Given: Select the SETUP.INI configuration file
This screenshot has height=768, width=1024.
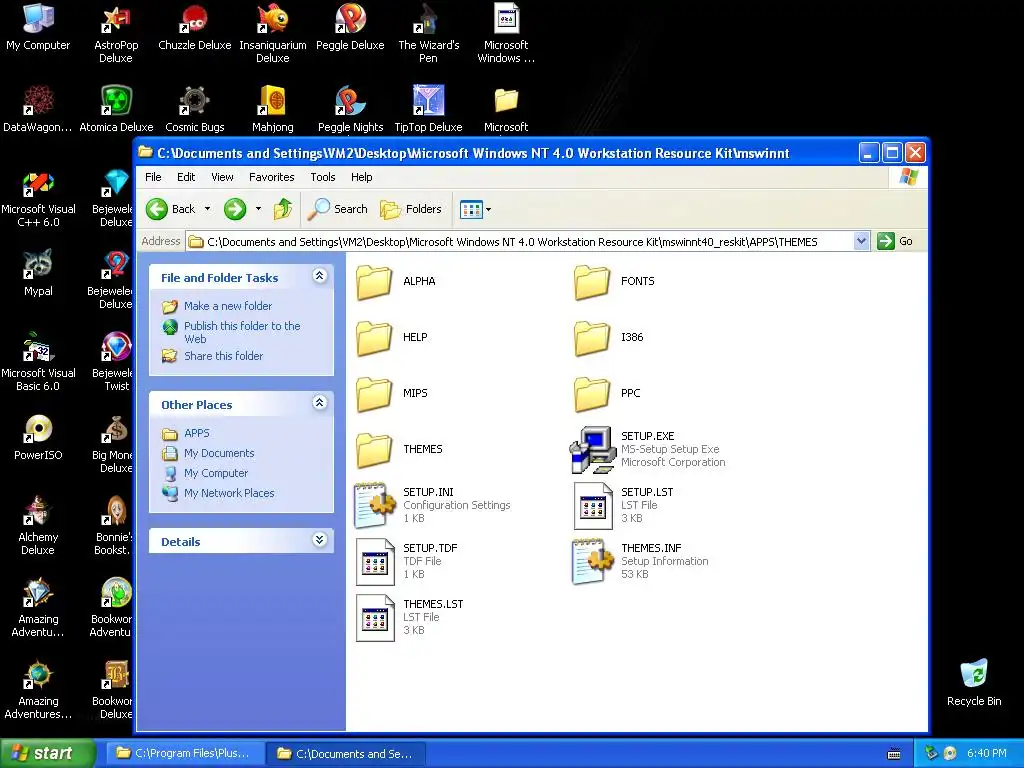Looking at the screenshot, I should point(375,505).
